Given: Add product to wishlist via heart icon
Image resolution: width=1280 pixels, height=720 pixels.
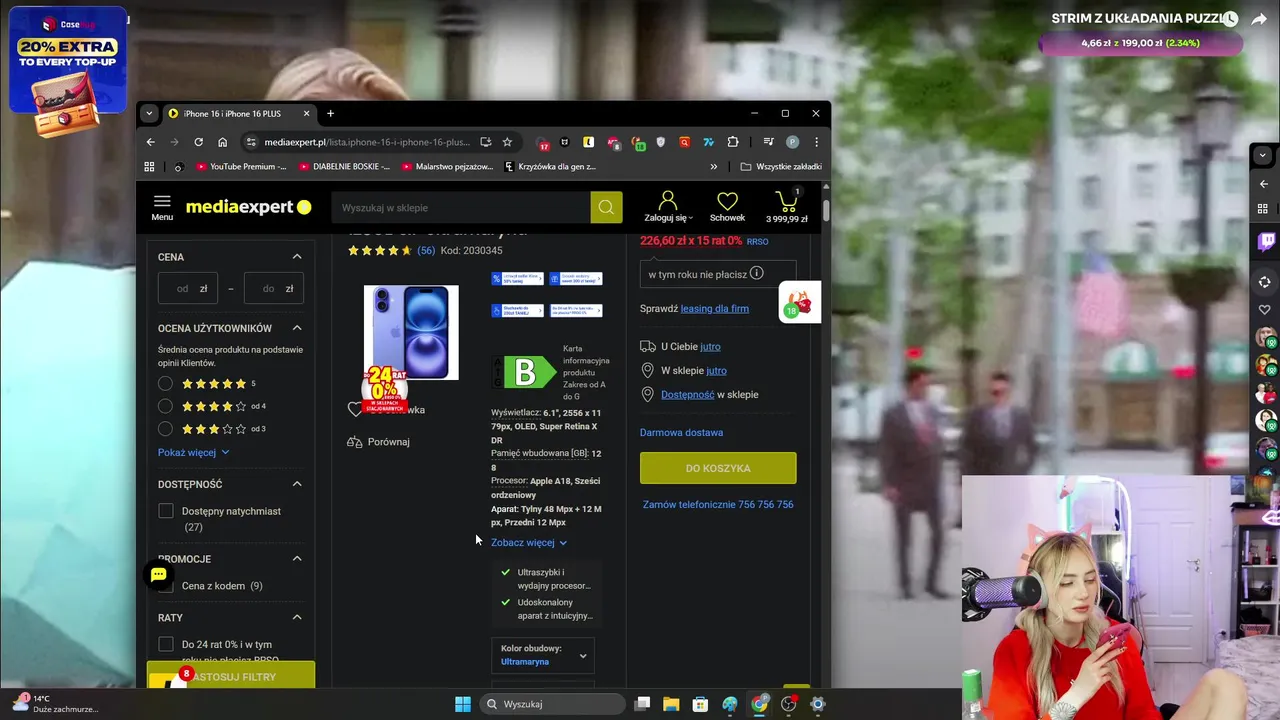Looking at the screenshot, I should coord(354,409).
